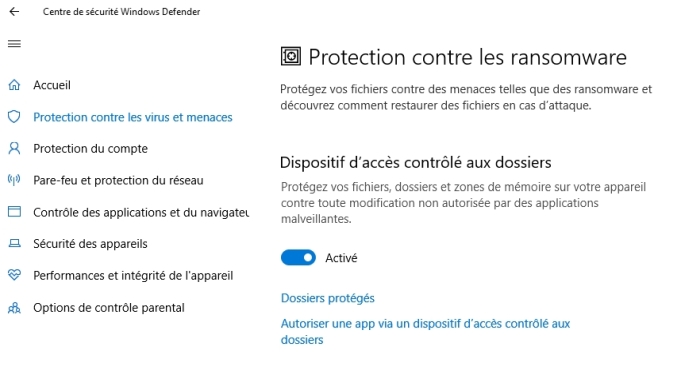
Task: Click Autoriser une app via un dispositif link
Action: point(425,332)
